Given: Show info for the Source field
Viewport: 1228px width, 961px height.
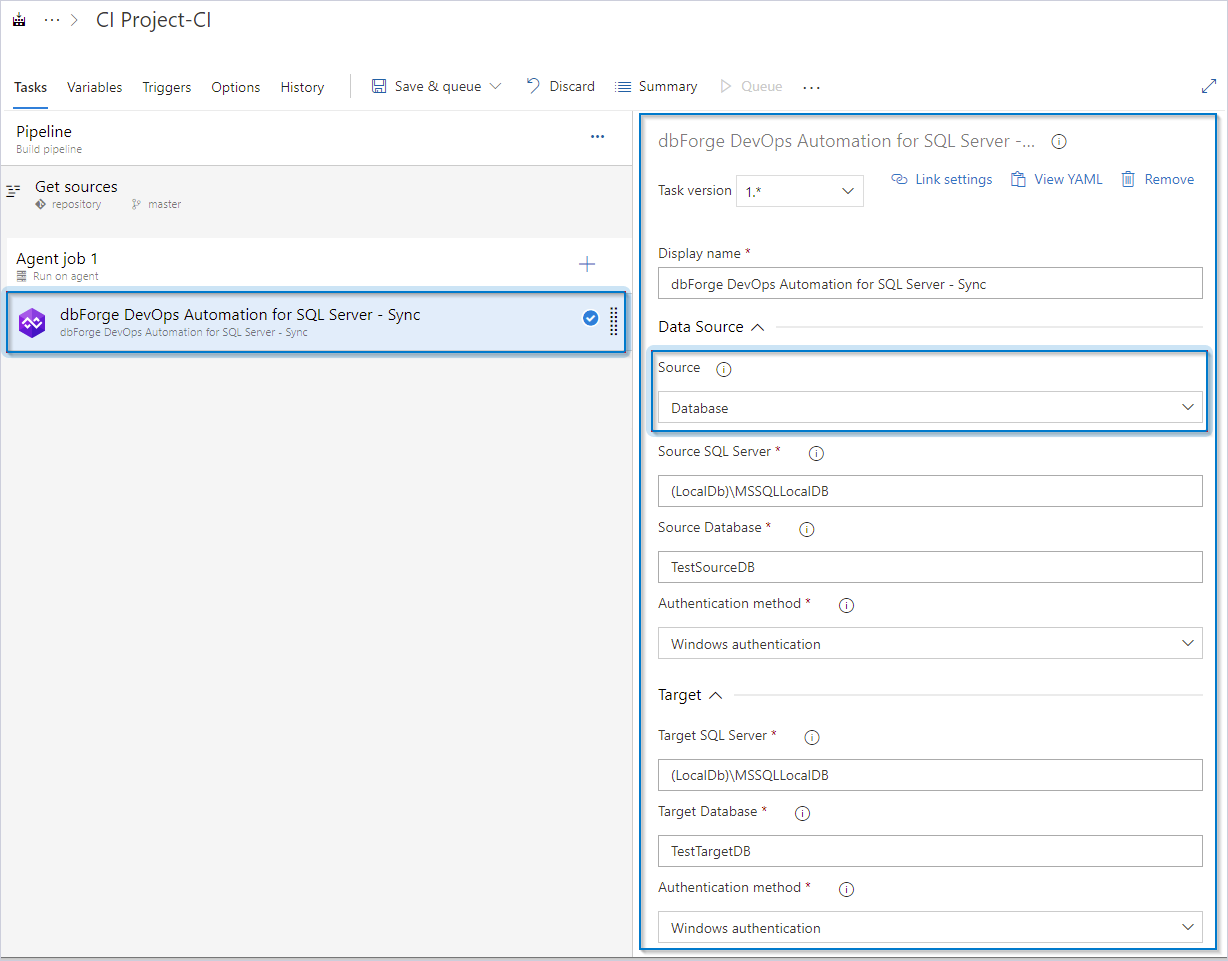Looking at the screenshot, I should [724, 369].
